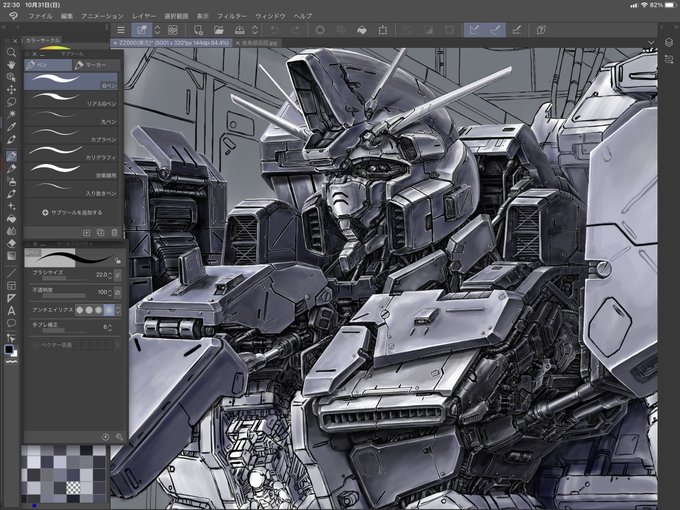The width and height of the screenshot is (680, 510).
Task: Open brush size dynamics button
Action: tap(118, 275)
